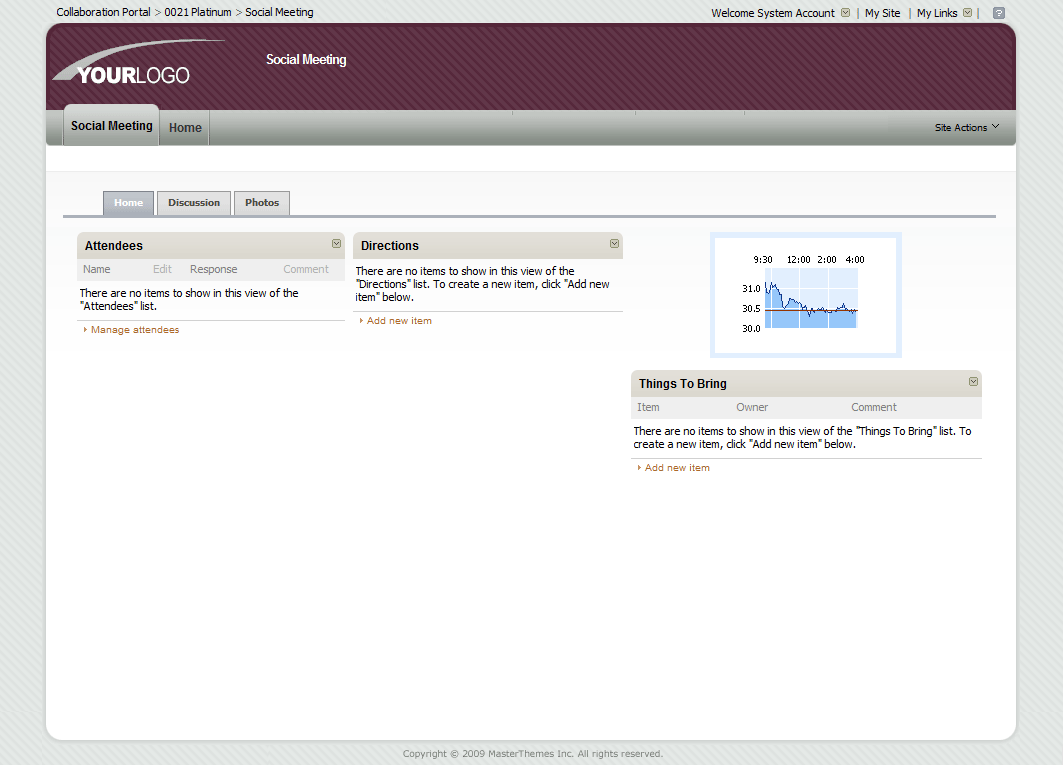
Task: Switch to the Discussion tab
Action: point(194,203)
